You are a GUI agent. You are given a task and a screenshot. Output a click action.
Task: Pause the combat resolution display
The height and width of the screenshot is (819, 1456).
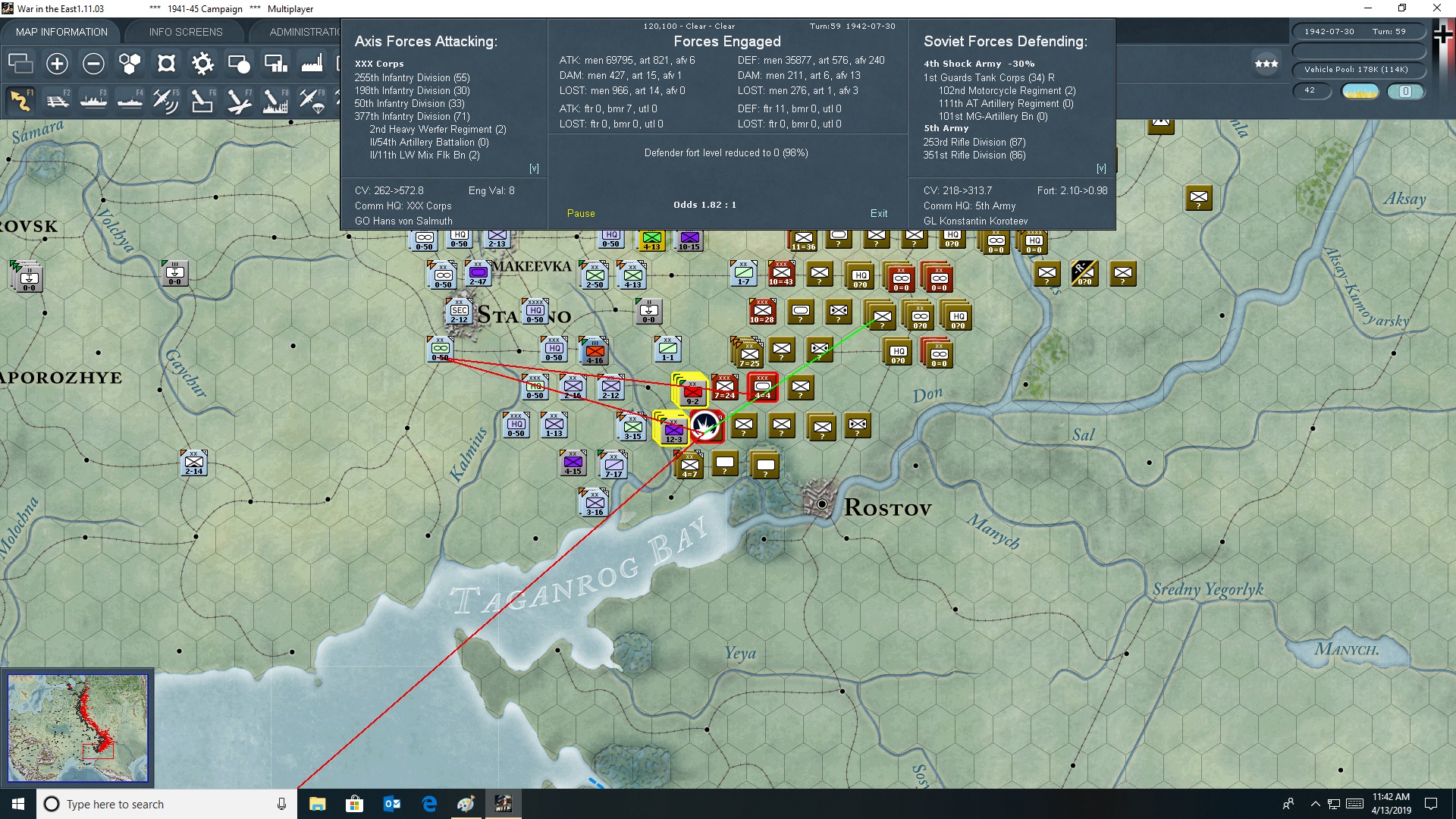point(581,214)
